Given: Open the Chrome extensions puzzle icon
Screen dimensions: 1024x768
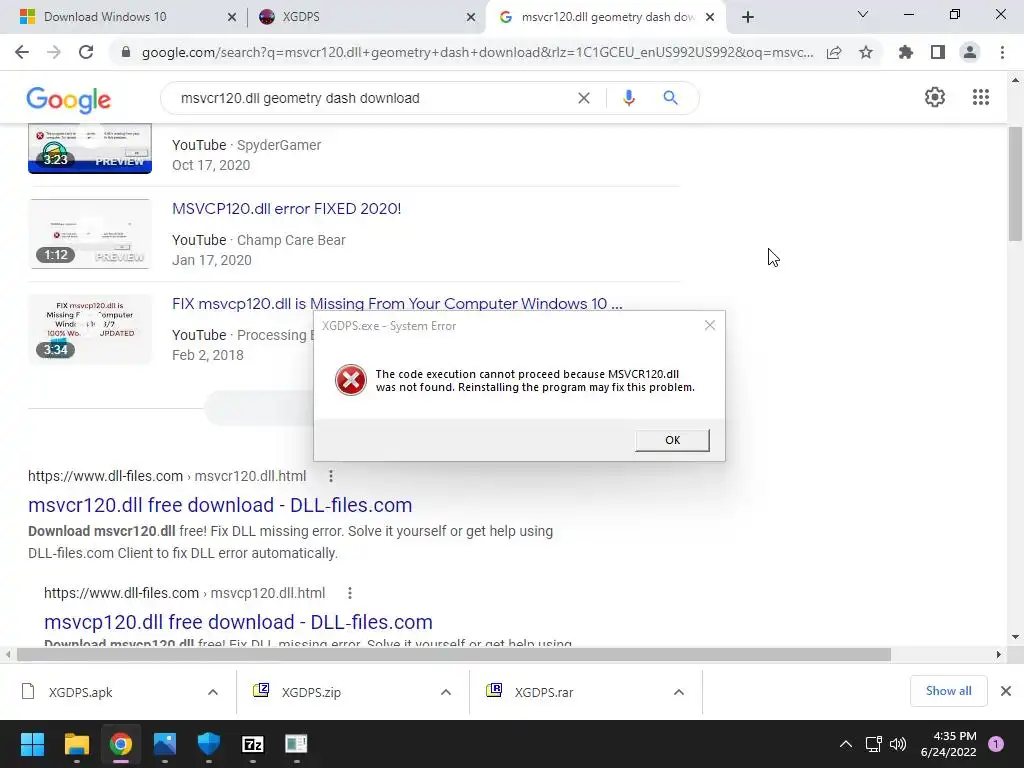Looking at the screenshot, I should point(906,52).
